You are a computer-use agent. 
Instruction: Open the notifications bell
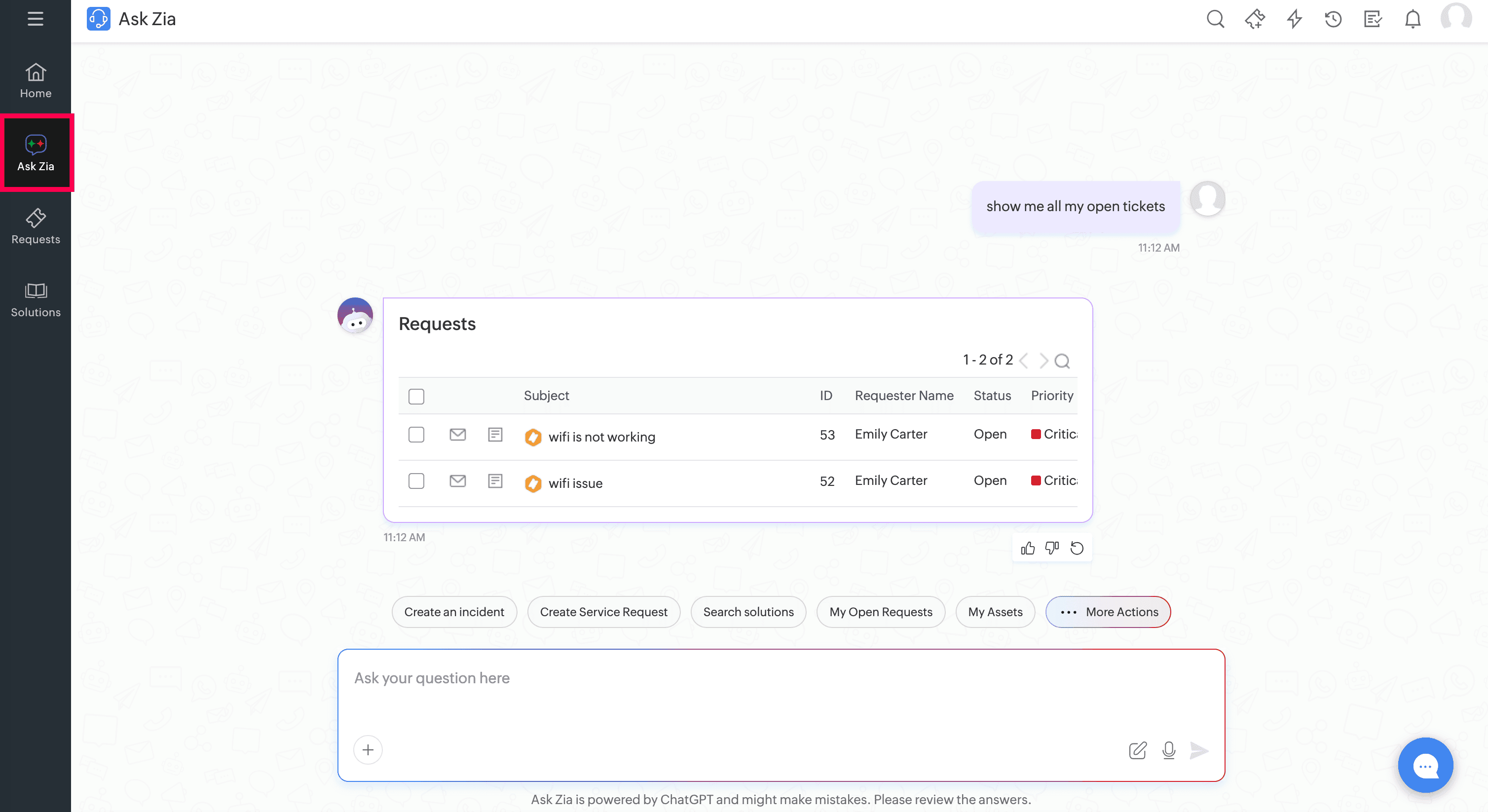1413,20
